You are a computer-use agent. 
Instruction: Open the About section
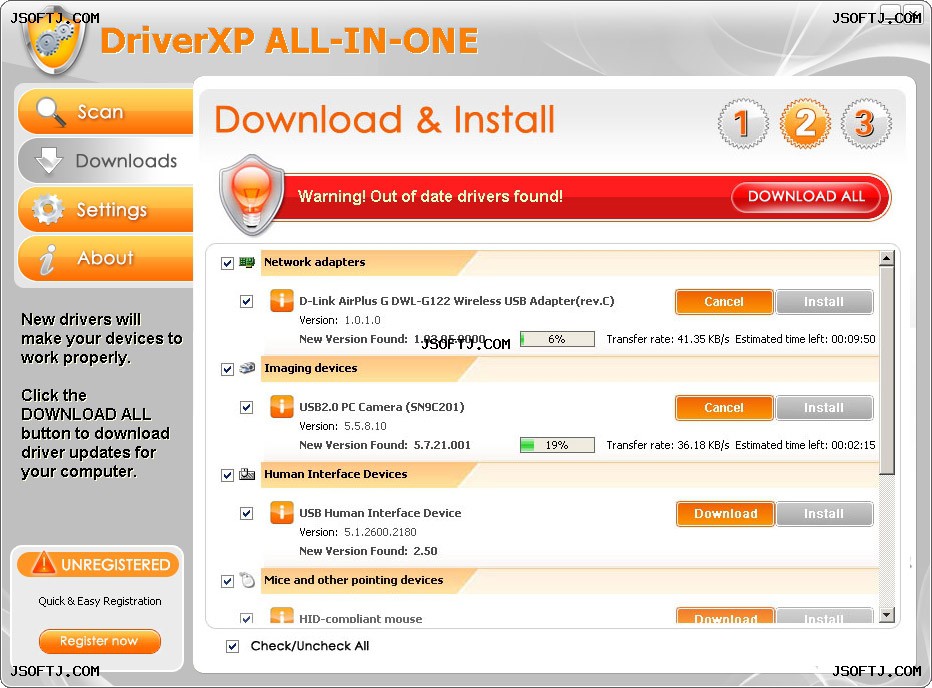(x=106, y=258)
